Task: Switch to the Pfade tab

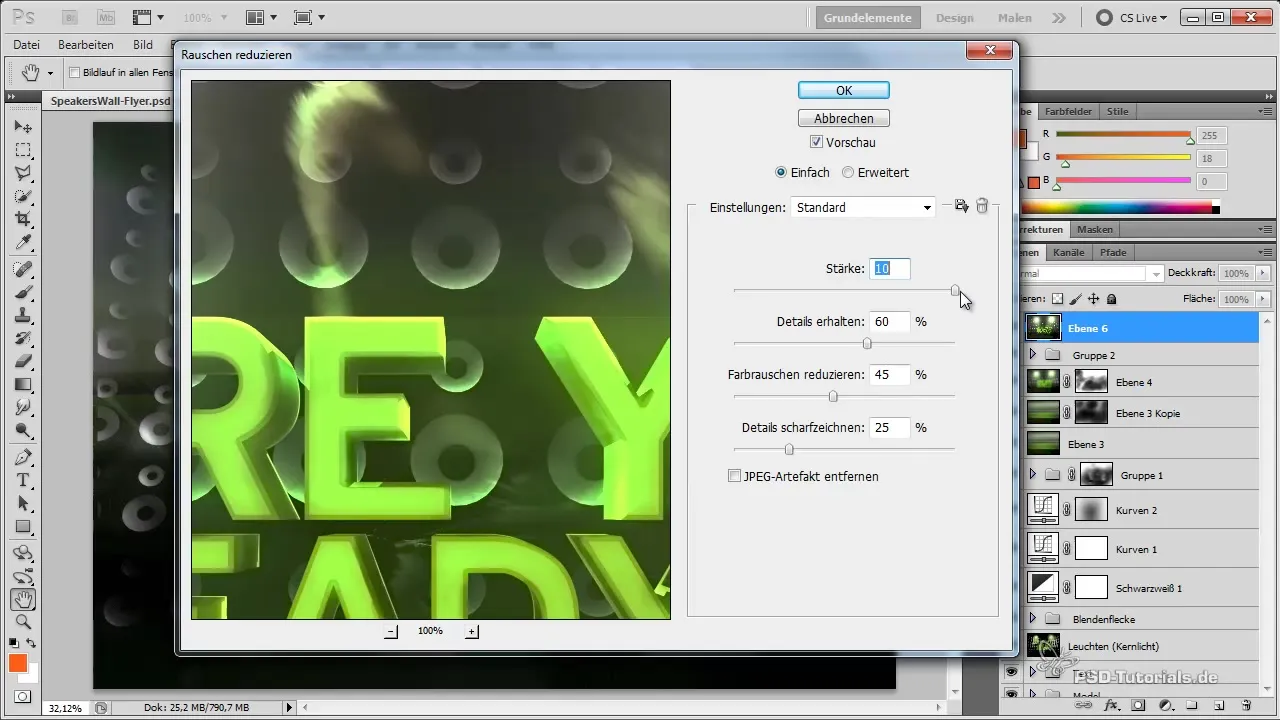Action: [1113, 252]
